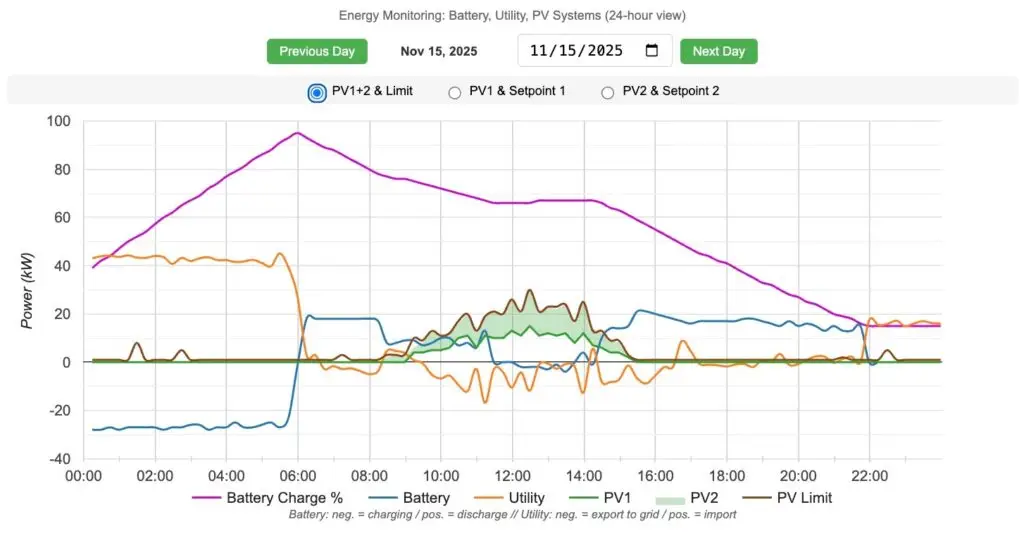Hide the Battery Charge % series label
This screenshot has height=550, width=1024.
284,498
